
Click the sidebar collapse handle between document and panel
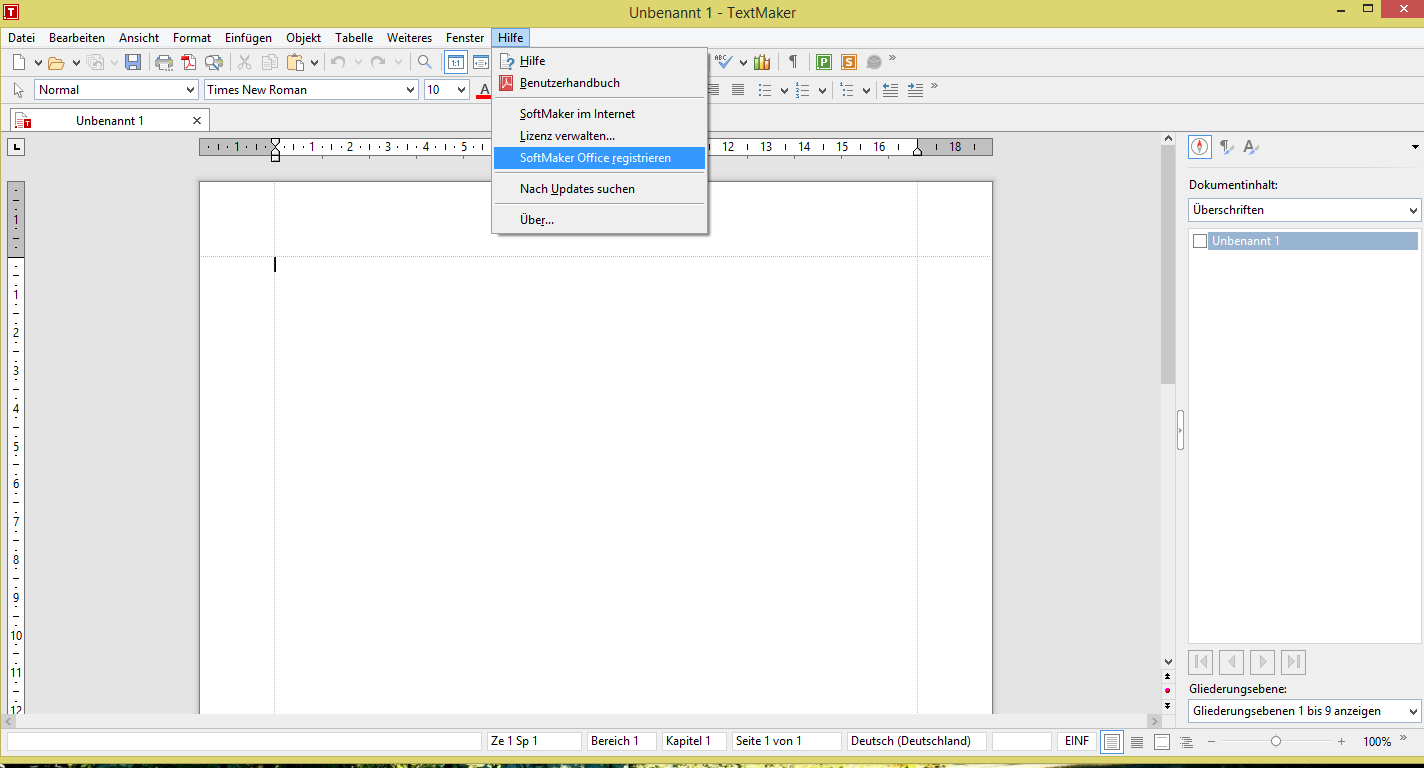coord(1180,430)
